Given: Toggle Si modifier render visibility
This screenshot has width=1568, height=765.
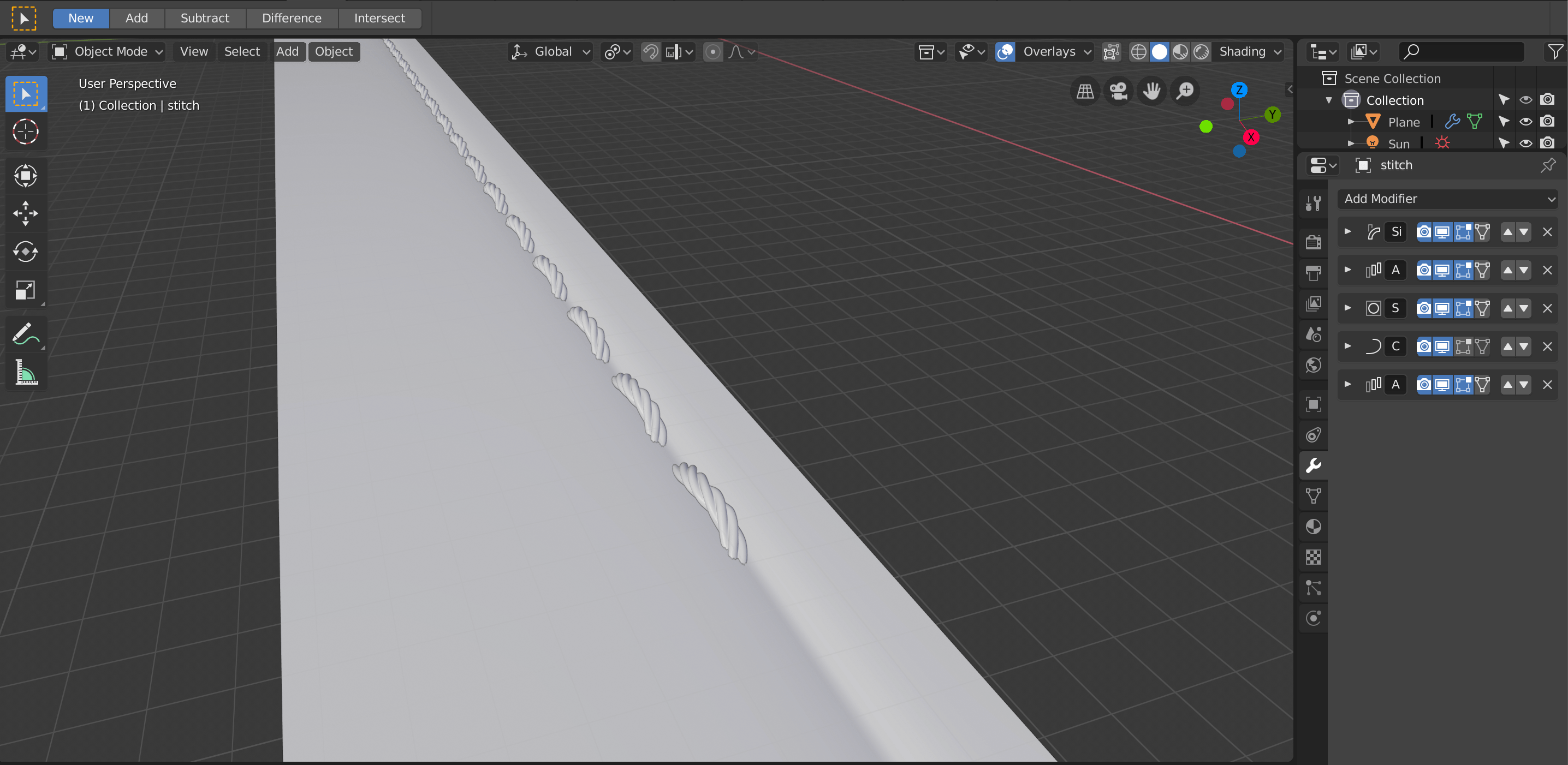Looking at the screenshot, I should point(1424,232).
